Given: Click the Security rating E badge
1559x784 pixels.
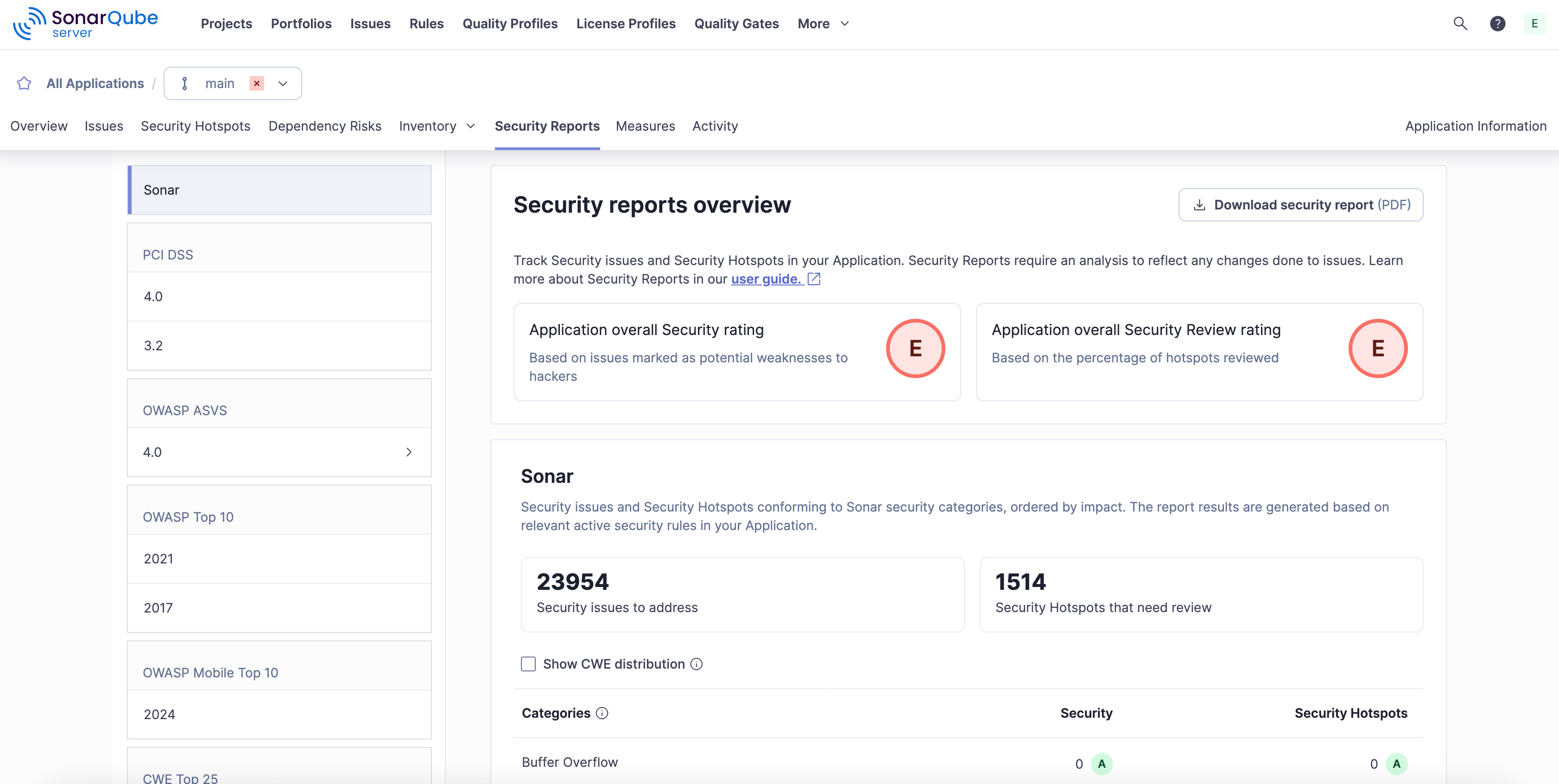Looking at the screenshot, I should click(x=915, y=348).
